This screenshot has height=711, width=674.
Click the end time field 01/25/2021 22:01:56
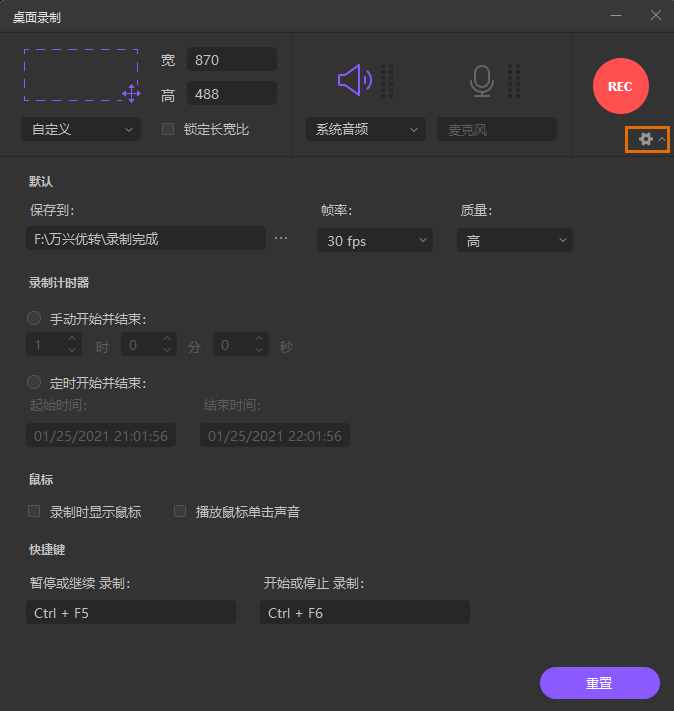275,435
